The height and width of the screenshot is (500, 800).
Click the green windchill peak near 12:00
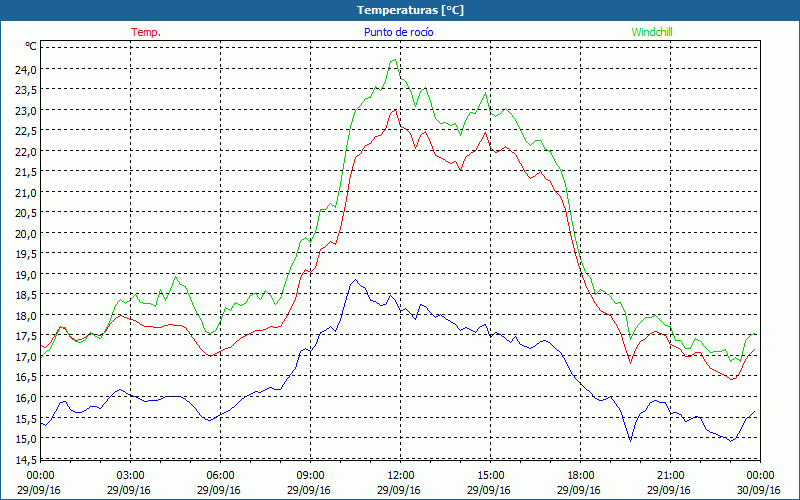pyautogui.click(x=395, y=60)
